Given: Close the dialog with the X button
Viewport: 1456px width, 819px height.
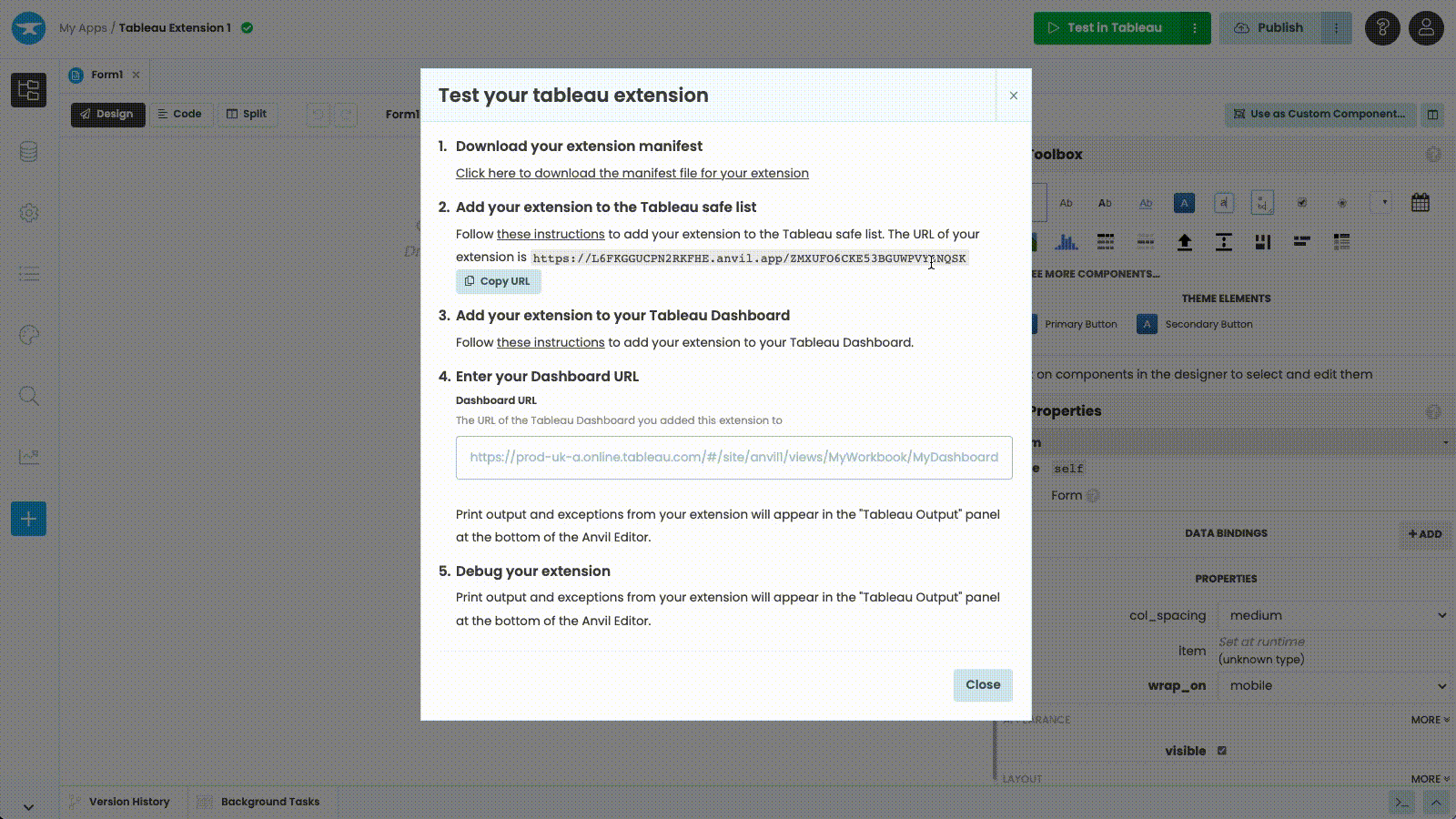Looking at the screenshot, I should coord(1014,96).
